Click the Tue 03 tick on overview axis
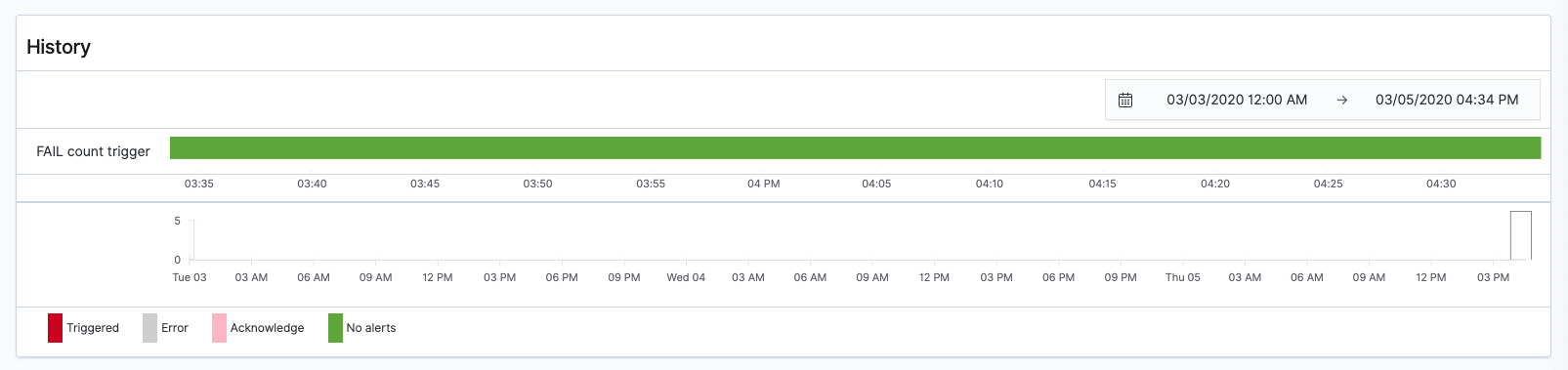Image resolution: width=1568 pixels, height=370 pixels. coord(190,277)
